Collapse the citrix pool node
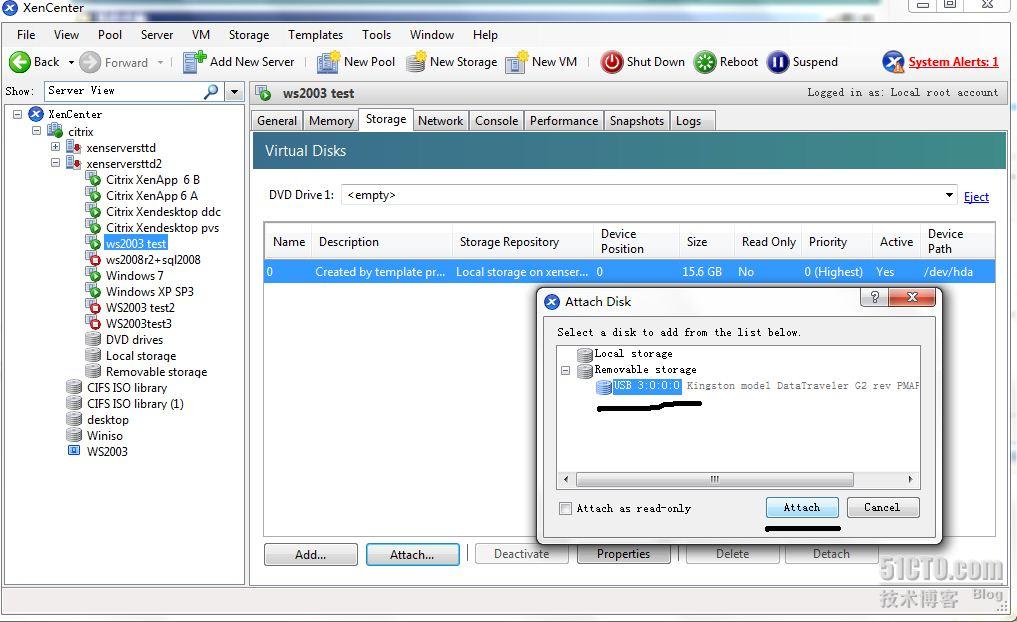The height and width of the screenshot is (622, 1017). (36, 130)
